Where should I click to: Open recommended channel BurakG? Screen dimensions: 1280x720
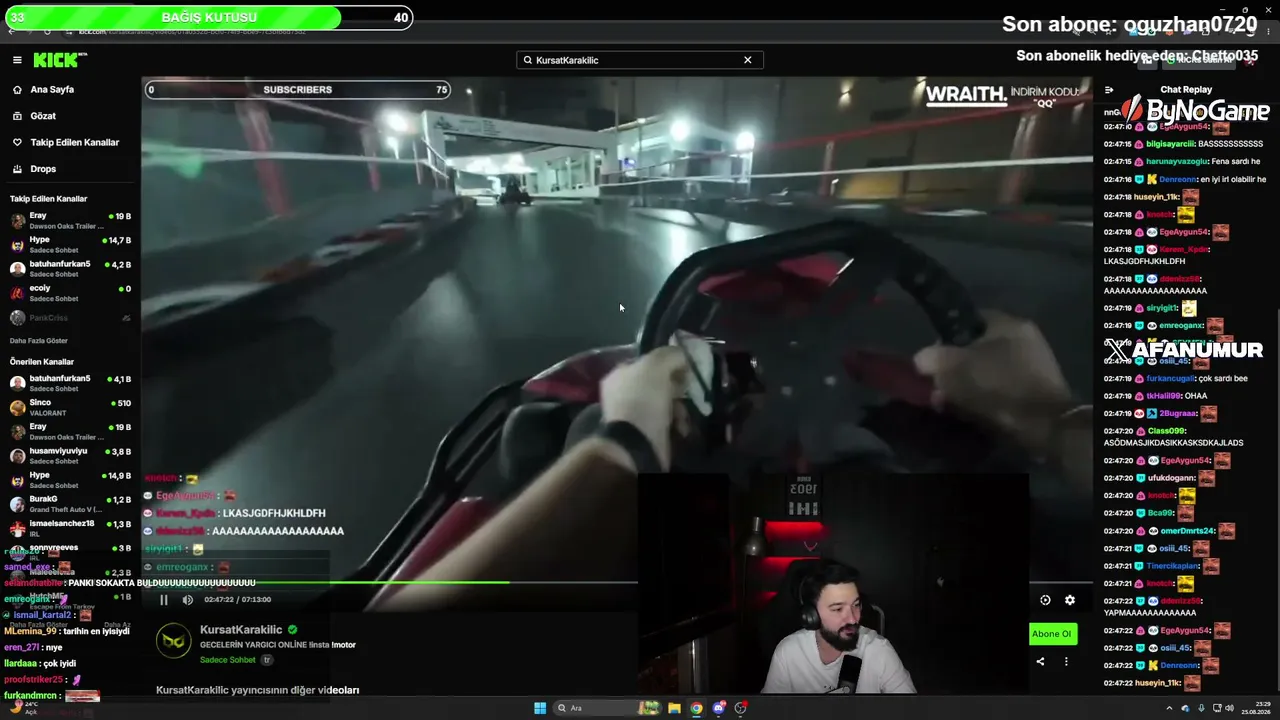tap(70, 503)
